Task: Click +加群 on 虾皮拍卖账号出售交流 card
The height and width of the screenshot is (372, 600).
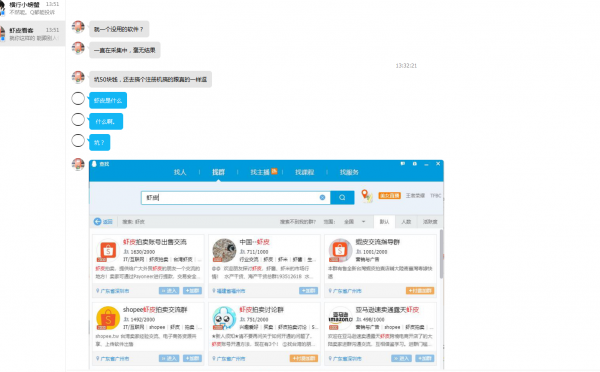Action: (x=192, y=290)
